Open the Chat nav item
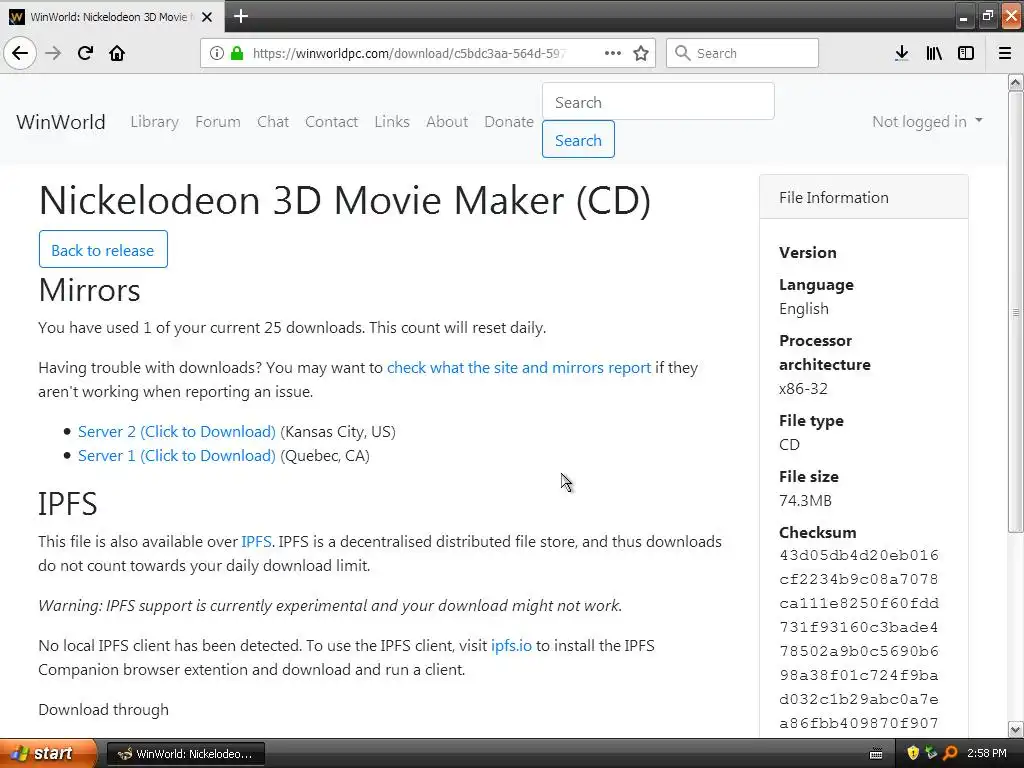Viewport: 1024px width, 768px height. point(273,121)
